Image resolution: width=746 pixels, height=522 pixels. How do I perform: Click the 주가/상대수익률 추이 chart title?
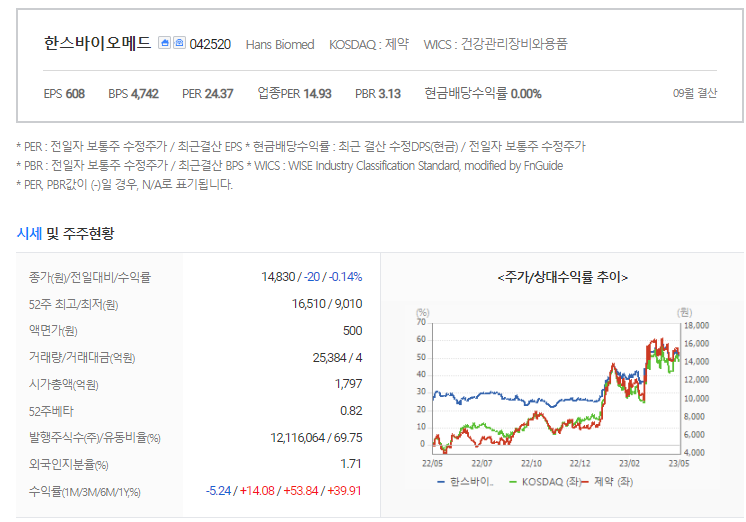pyautogui.click(x=562, y=277)
